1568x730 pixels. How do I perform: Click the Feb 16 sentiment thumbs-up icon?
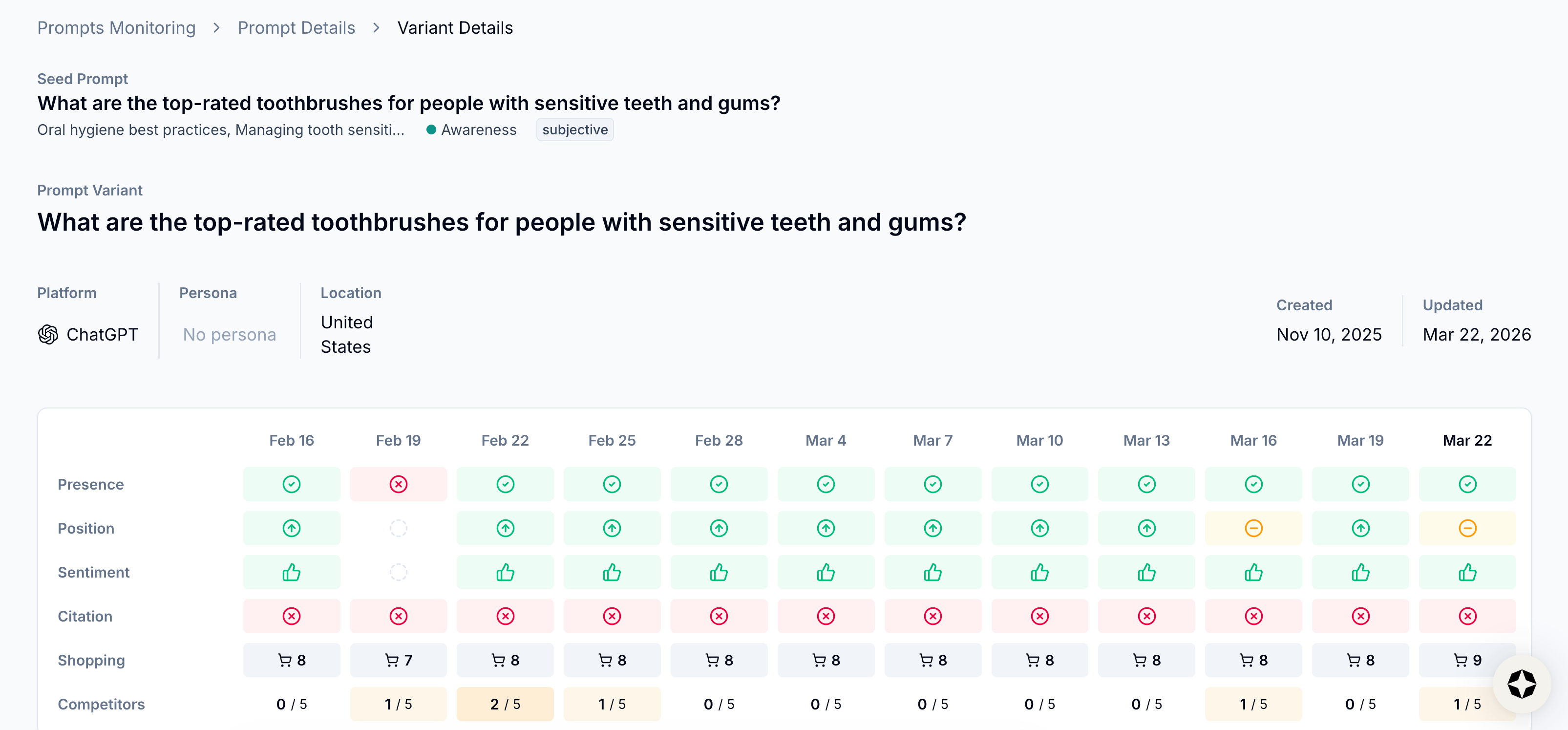tap(292, 572)
